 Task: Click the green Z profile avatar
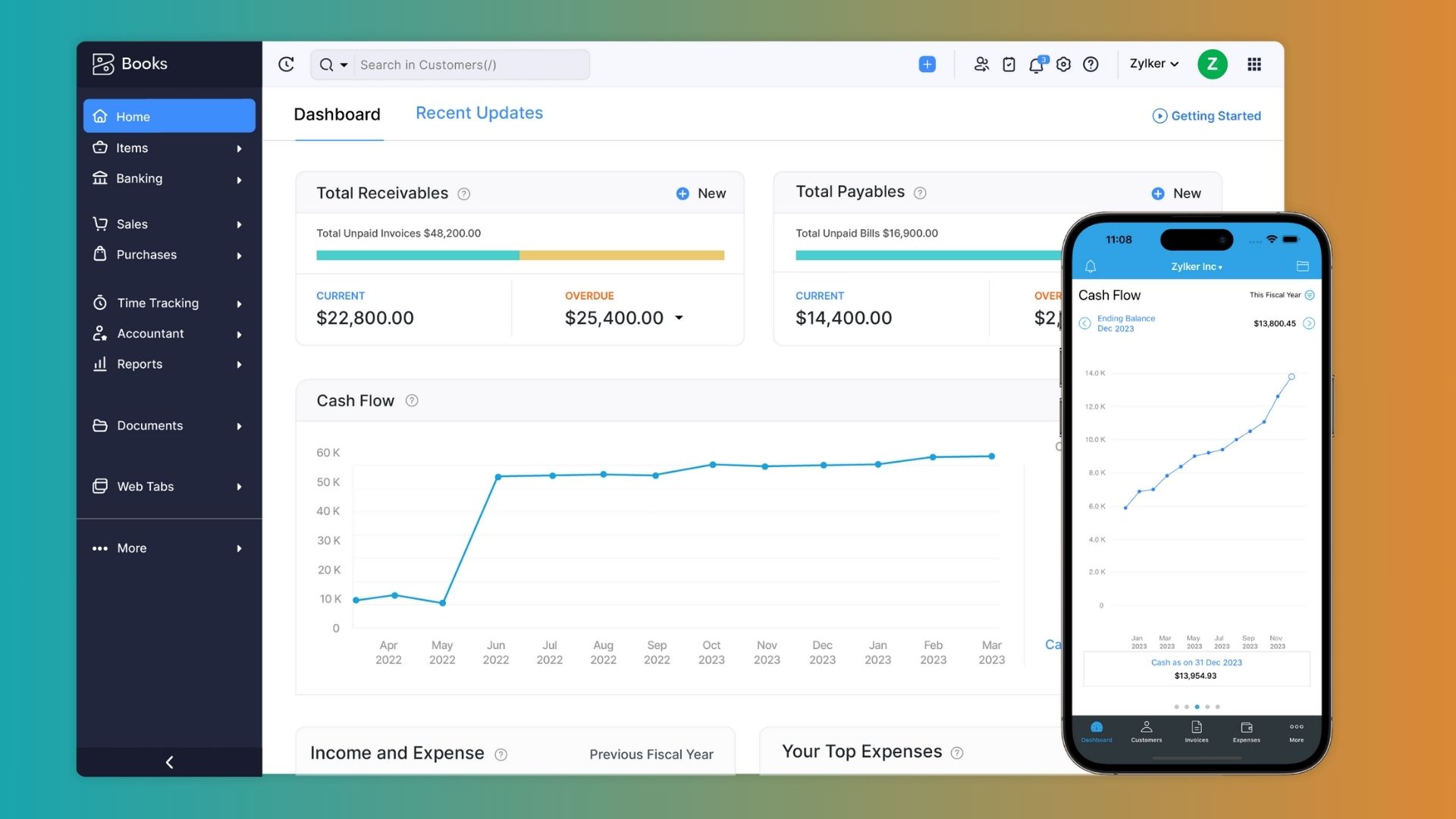pos(1212,64)
